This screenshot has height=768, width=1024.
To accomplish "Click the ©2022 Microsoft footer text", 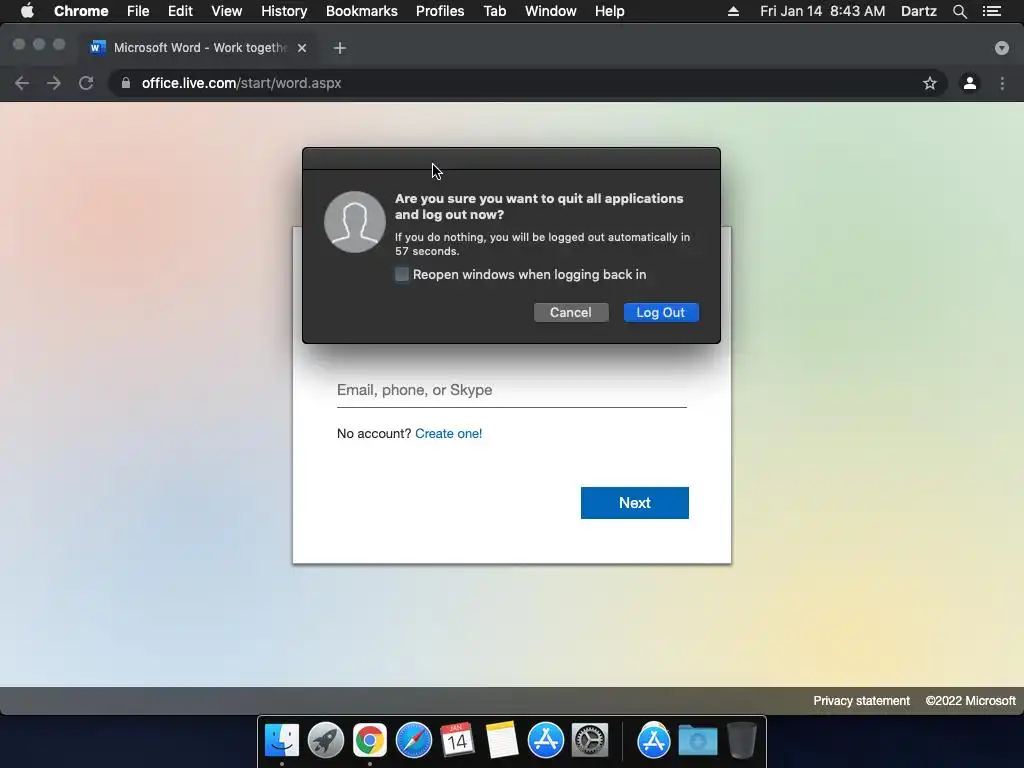I will [x=970, y=701].
